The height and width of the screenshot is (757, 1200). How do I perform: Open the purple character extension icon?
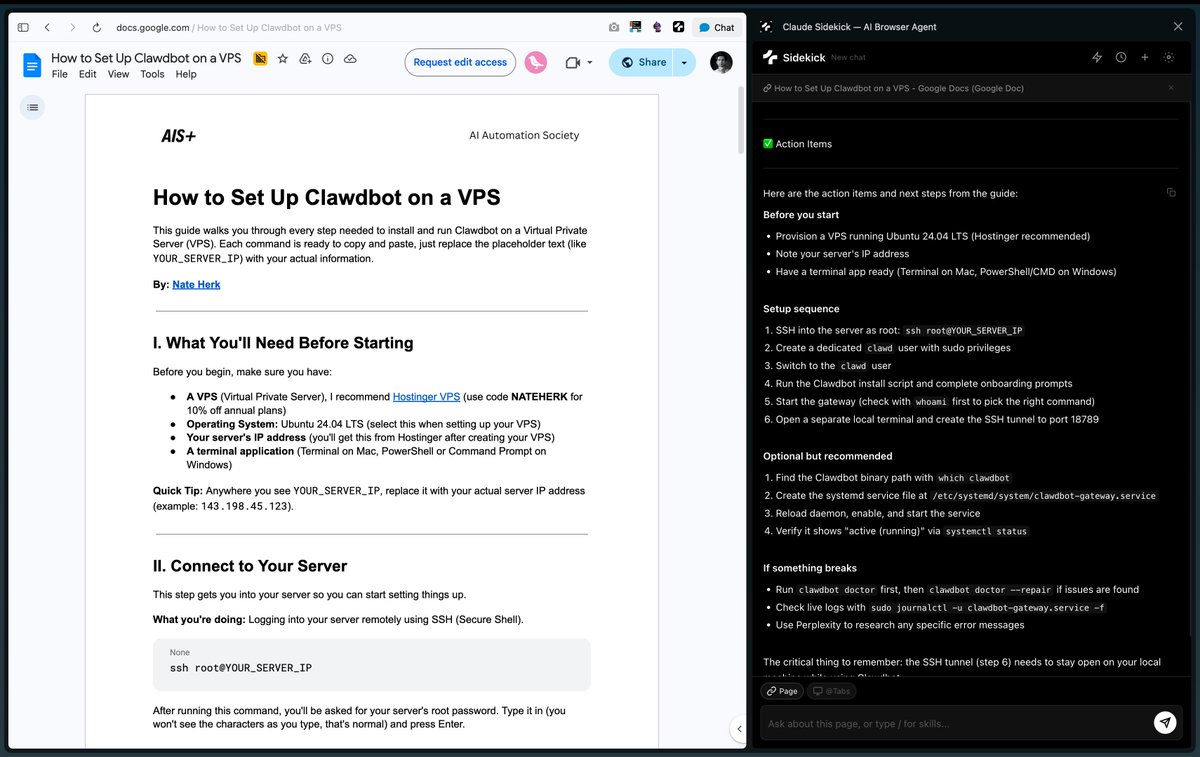657,28
